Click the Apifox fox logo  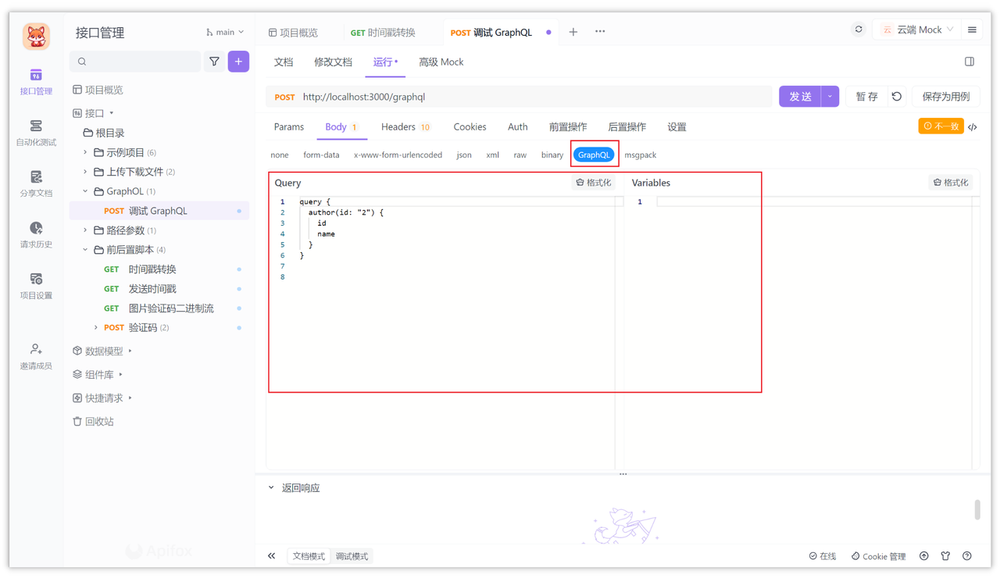point(36,36)
